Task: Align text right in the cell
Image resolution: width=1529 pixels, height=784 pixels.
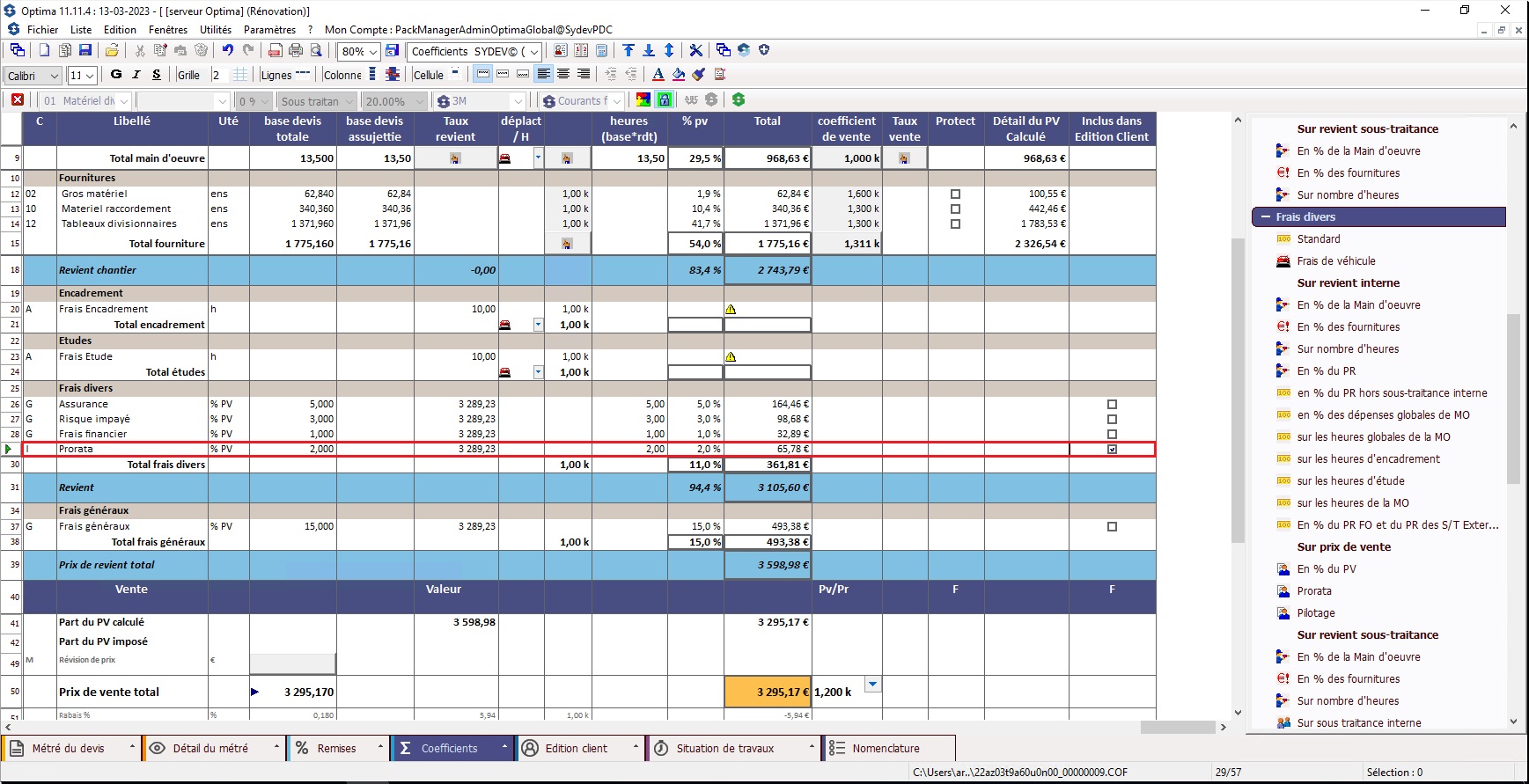Action: (583, 75)
